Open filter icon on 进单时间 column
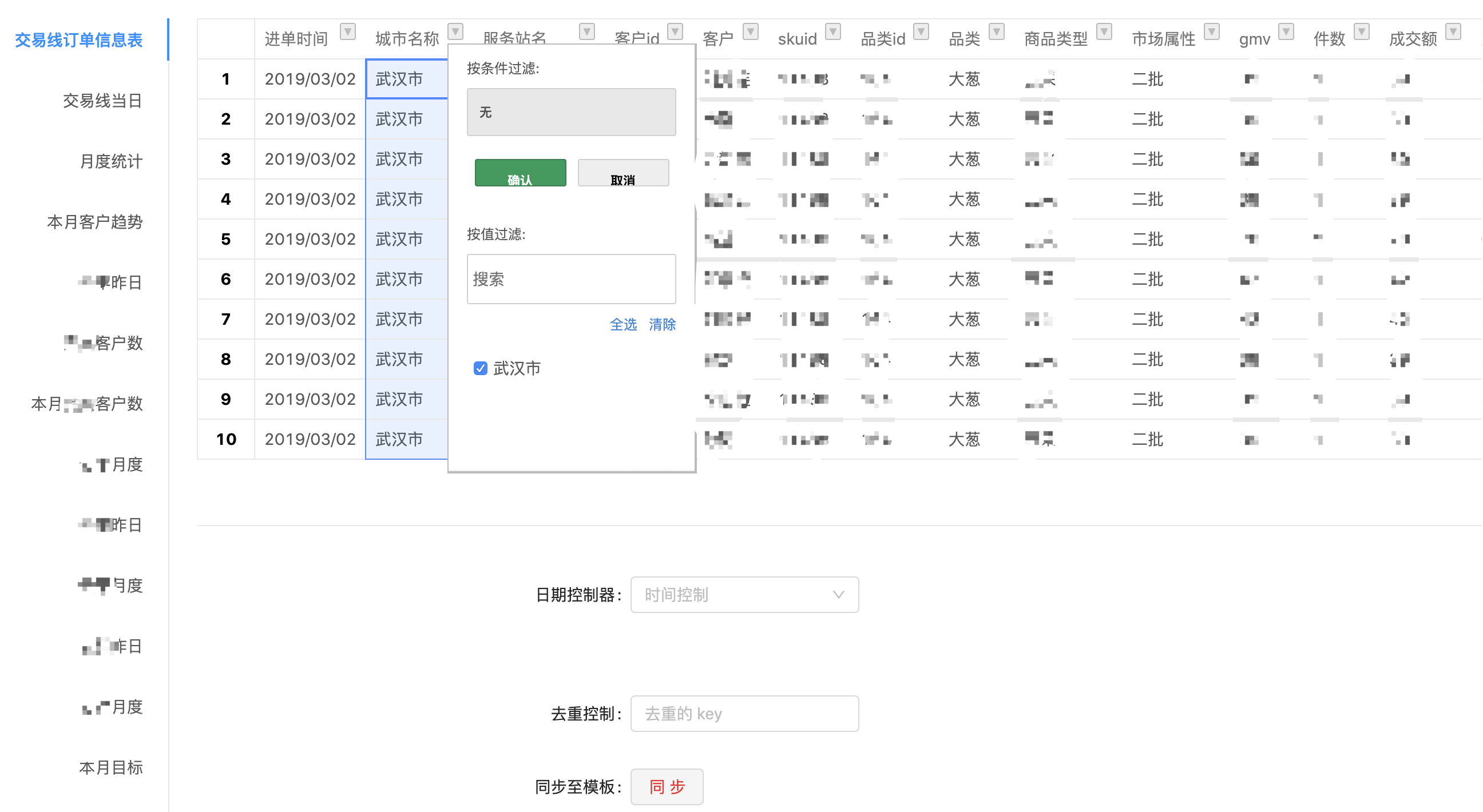 pos(348,31)
